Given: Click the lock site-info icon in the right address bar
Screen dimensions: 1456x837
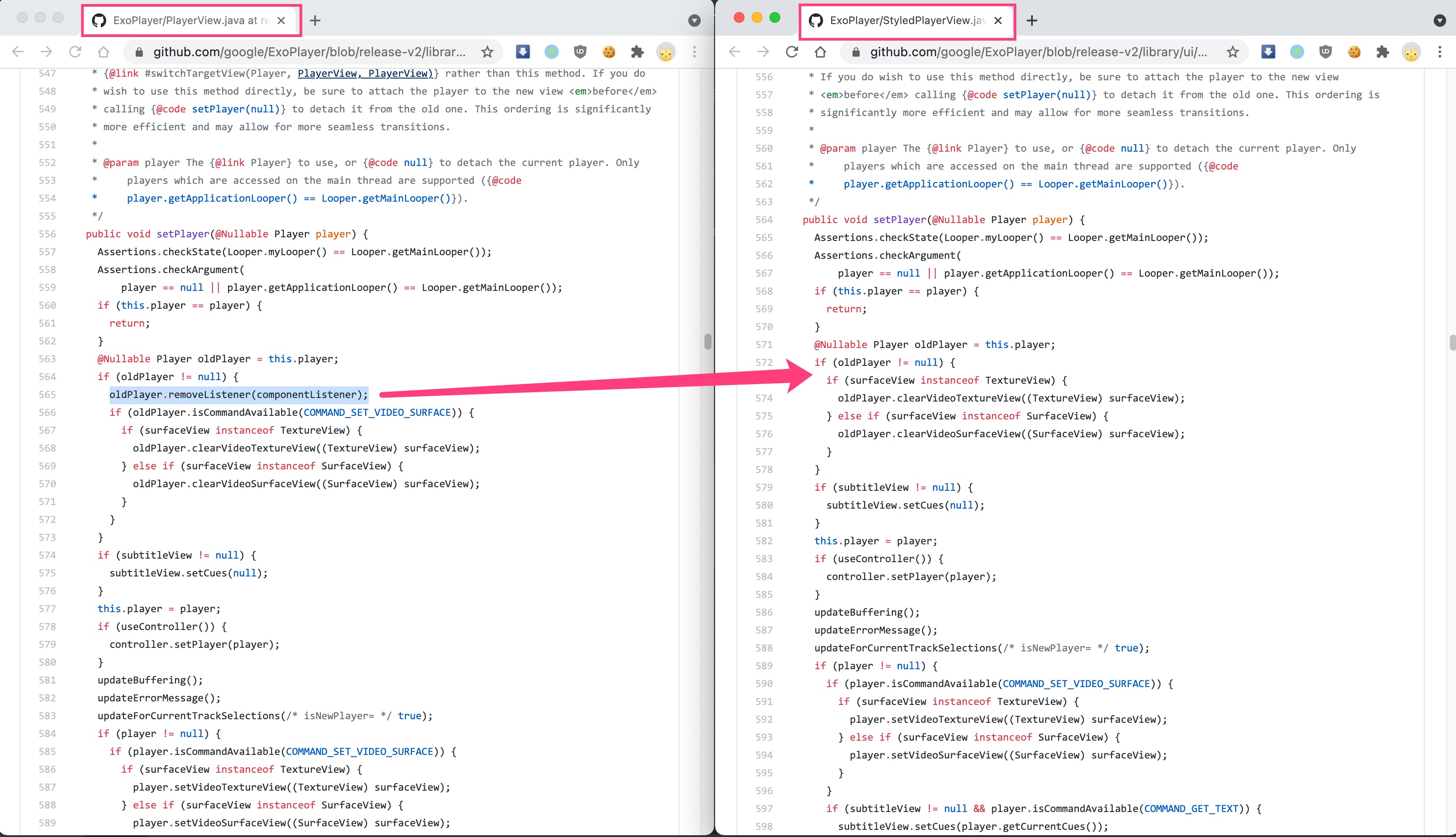Looking at the screenshot, I should 856,52.
